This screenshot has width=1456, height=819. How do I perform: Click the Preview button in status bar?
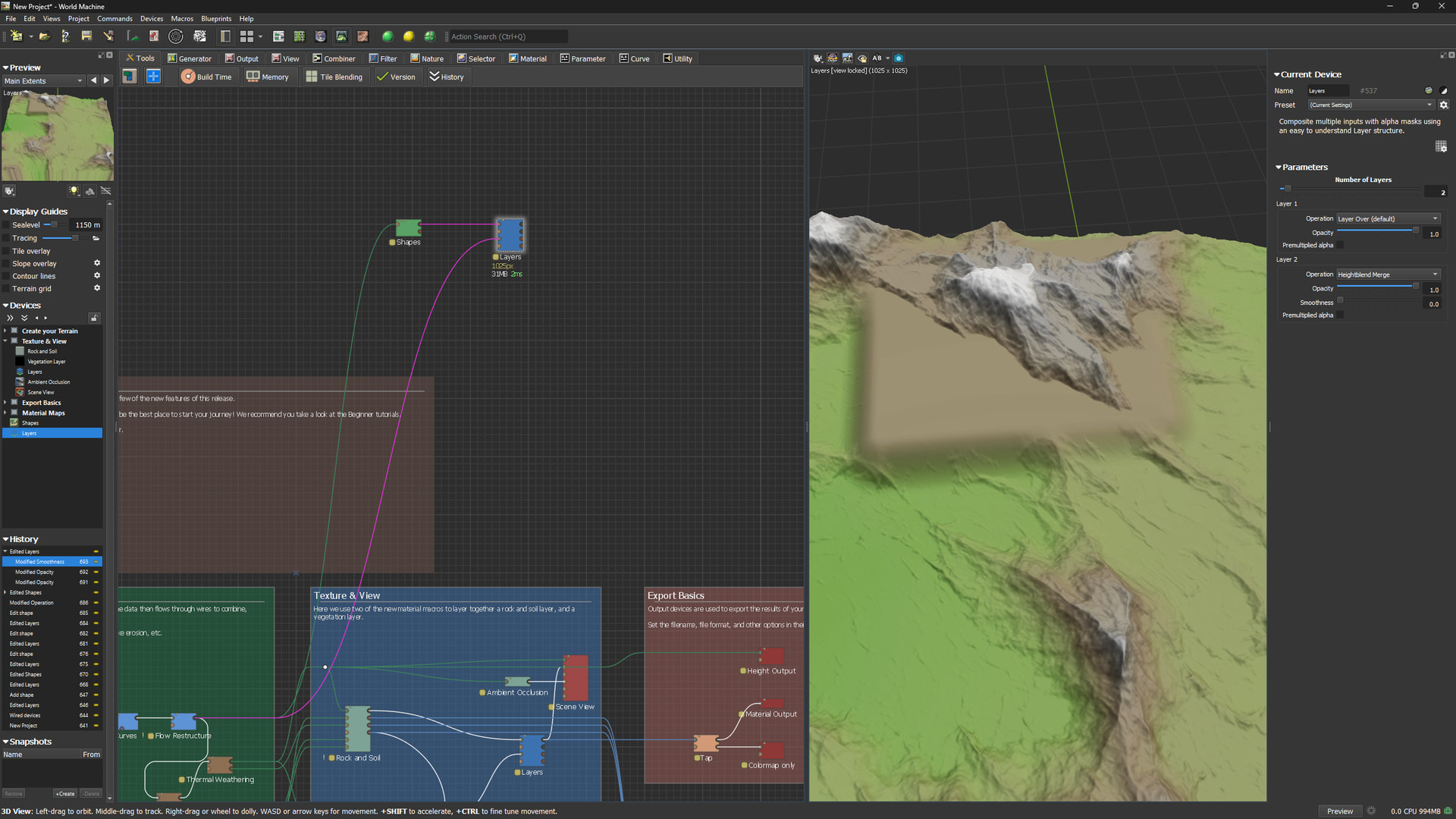pyautogui.click(x=1339, y=811)
